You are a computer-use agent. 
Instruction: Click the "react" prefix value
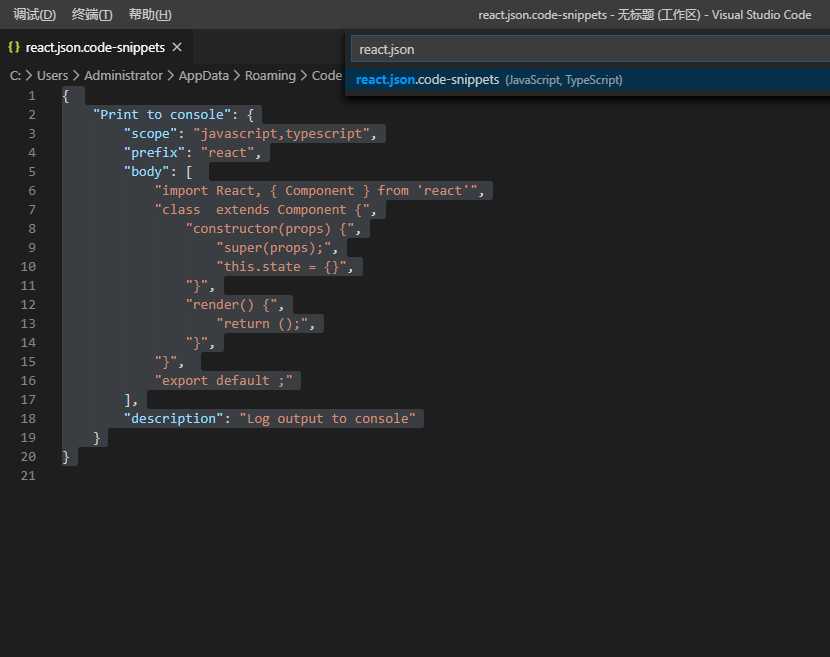228,152
